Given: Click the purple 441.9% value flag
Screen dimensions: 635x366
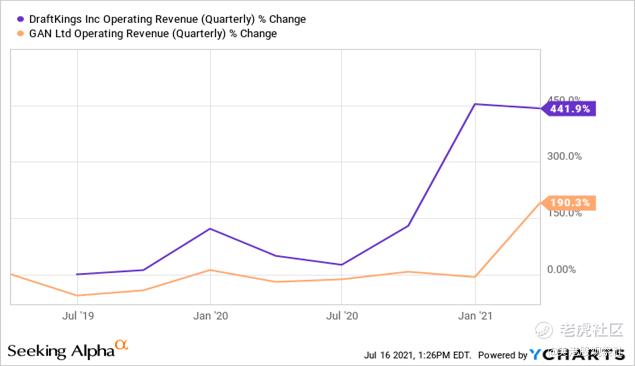Looking at the screenshot, I should [569, 109].
